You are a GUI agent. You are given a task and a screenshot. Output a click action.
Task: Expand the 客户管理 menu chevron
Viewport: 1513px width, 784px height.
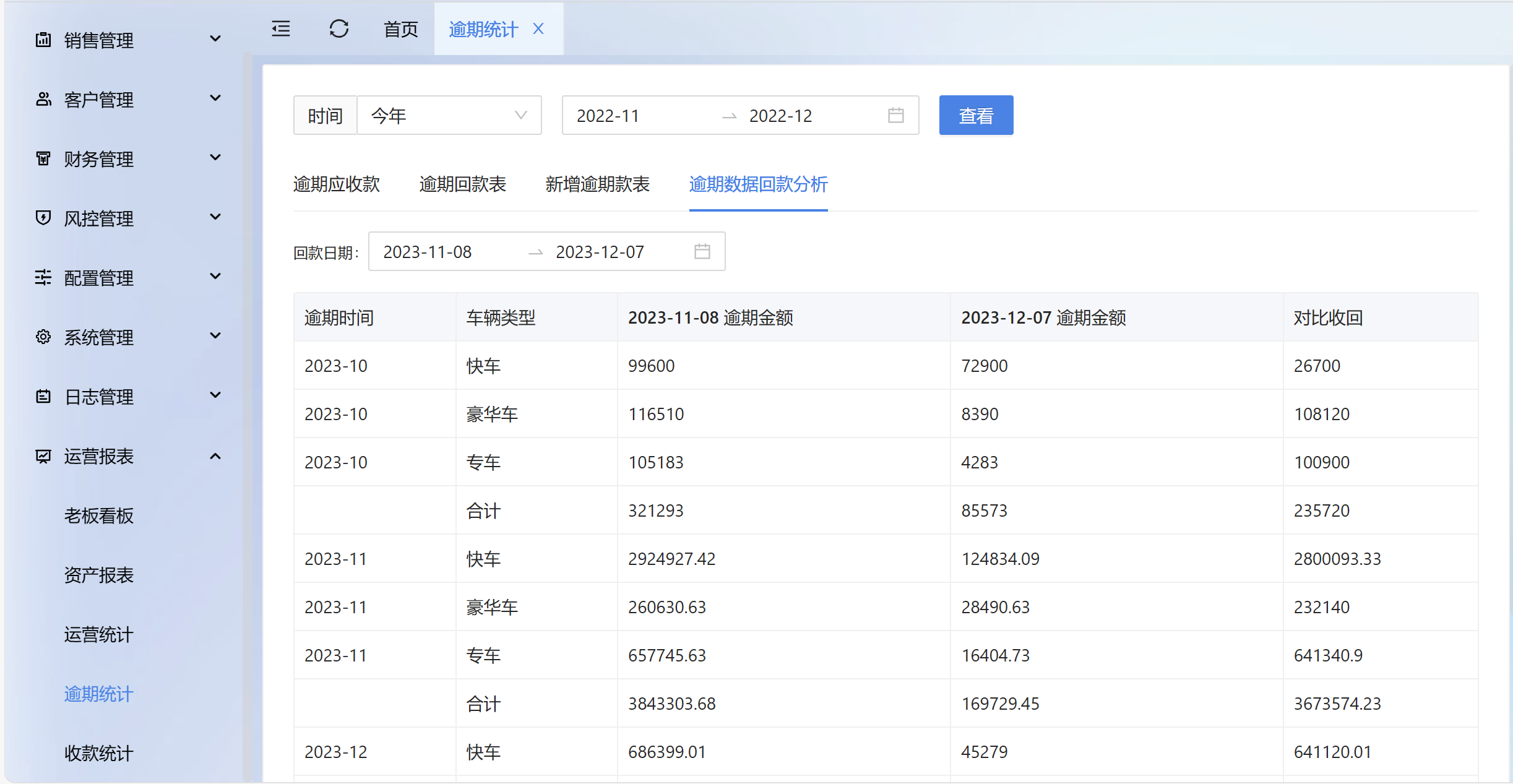[x=215, y=98]
